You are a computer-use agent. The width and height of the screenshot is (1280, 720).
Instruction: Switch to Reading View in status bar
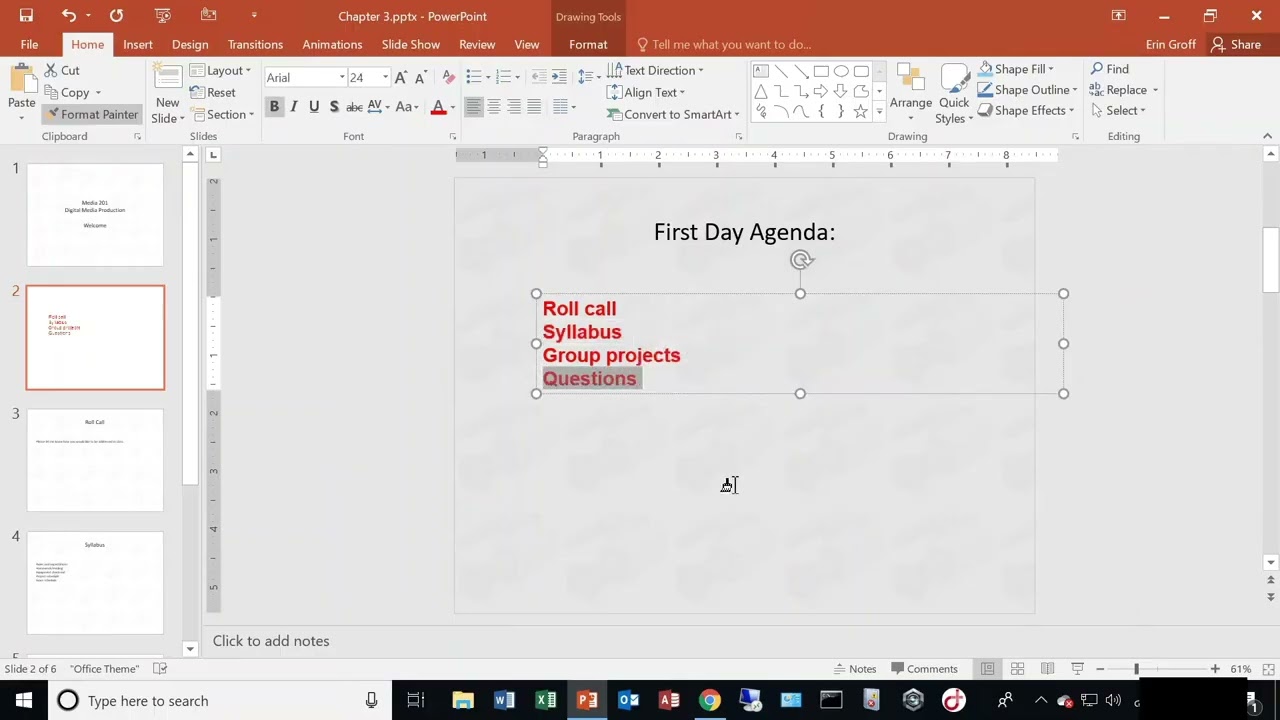(x=1047, y=669)
